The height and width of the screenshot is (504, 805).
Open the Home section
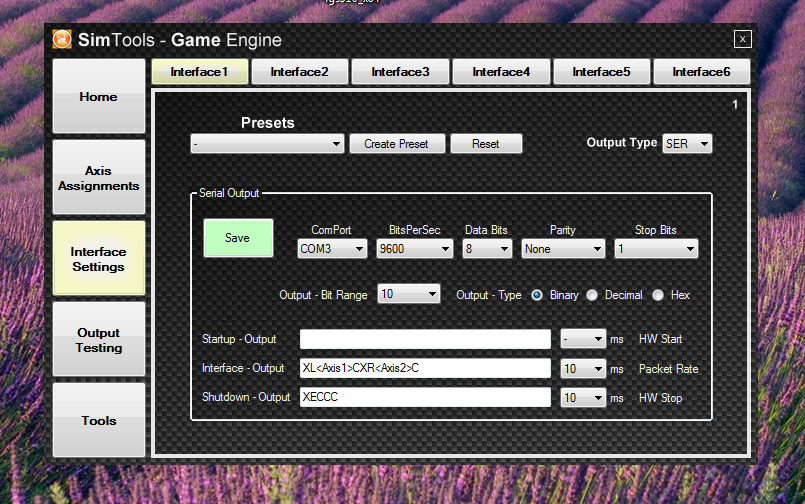[99, 96]
